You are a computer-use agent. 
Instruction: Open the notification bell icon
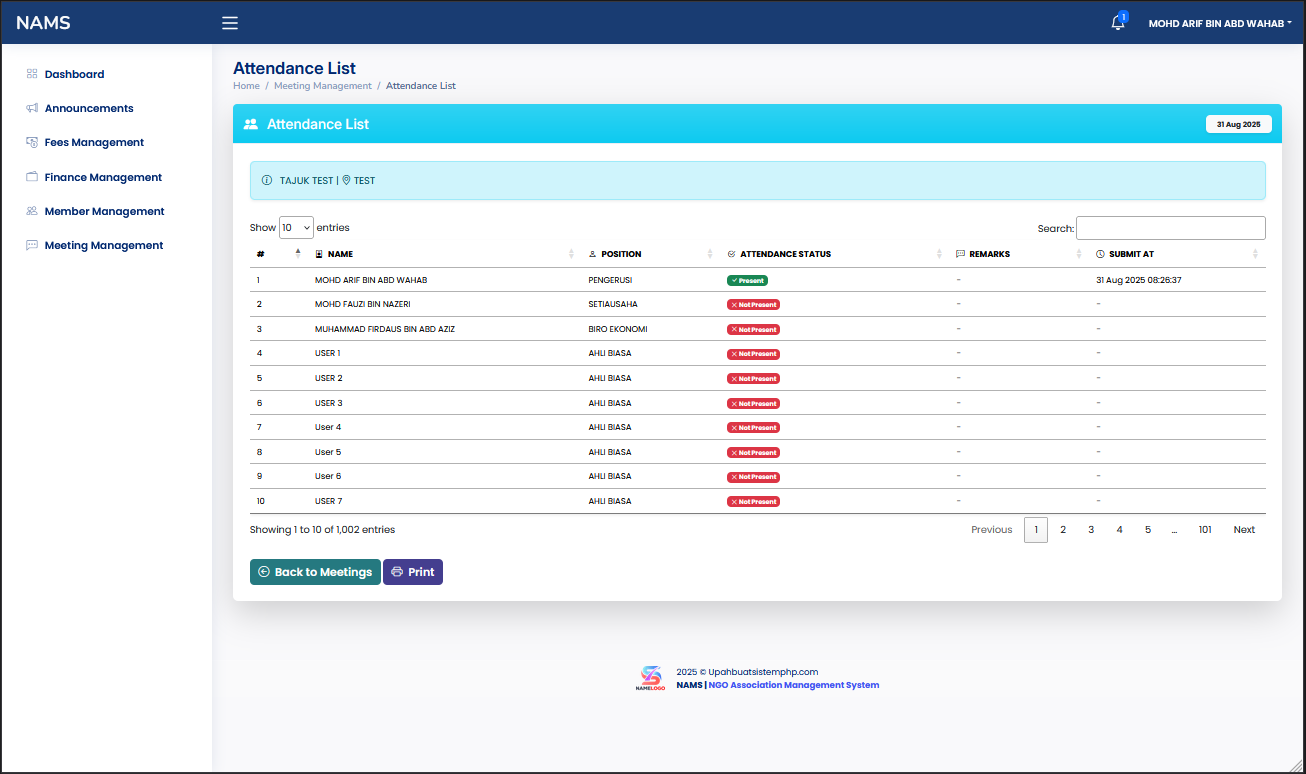tap(1118, 23)
